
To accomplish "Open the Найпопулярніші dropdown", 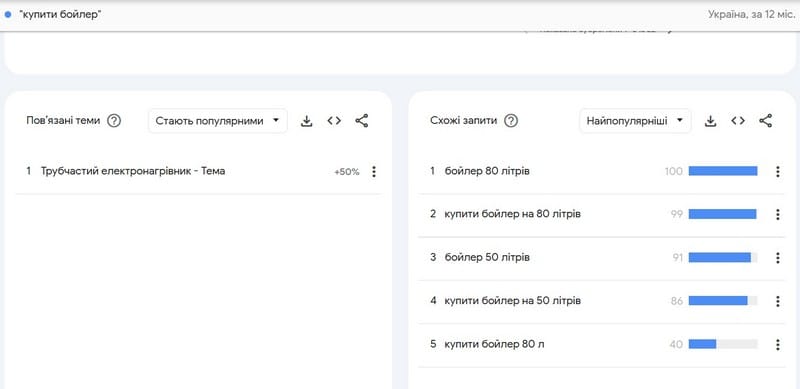I will coord(635,121).
